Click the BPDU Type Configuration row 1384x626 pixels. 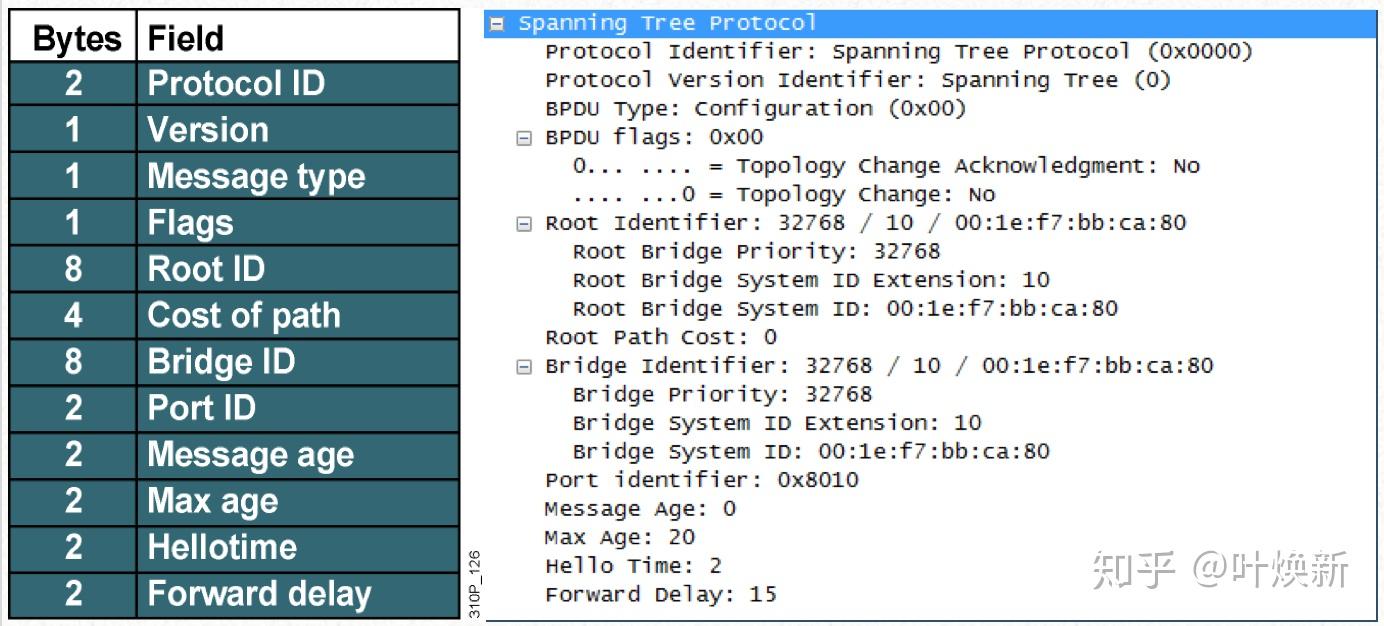pos(755,109)
